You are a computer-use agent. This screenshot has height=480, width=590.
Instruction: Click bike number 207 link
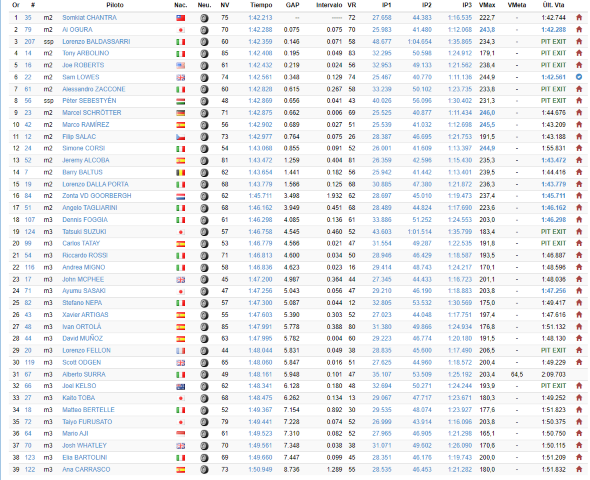coord(30,42)
